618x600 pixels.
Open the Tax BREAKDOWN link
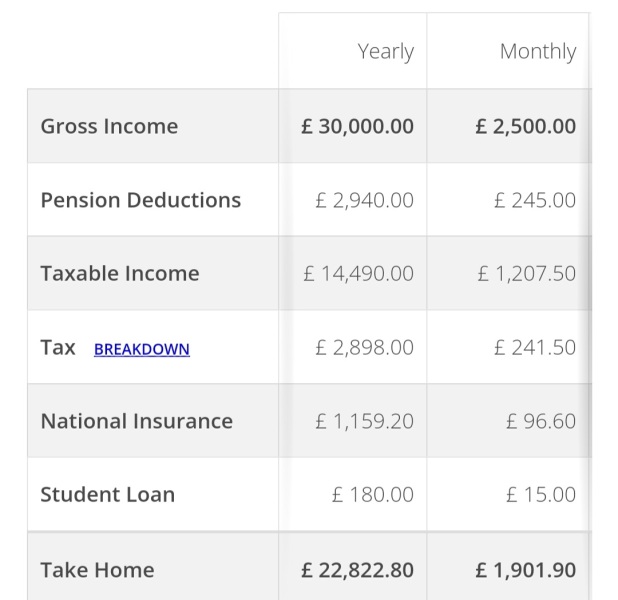[x=142, y=349]
